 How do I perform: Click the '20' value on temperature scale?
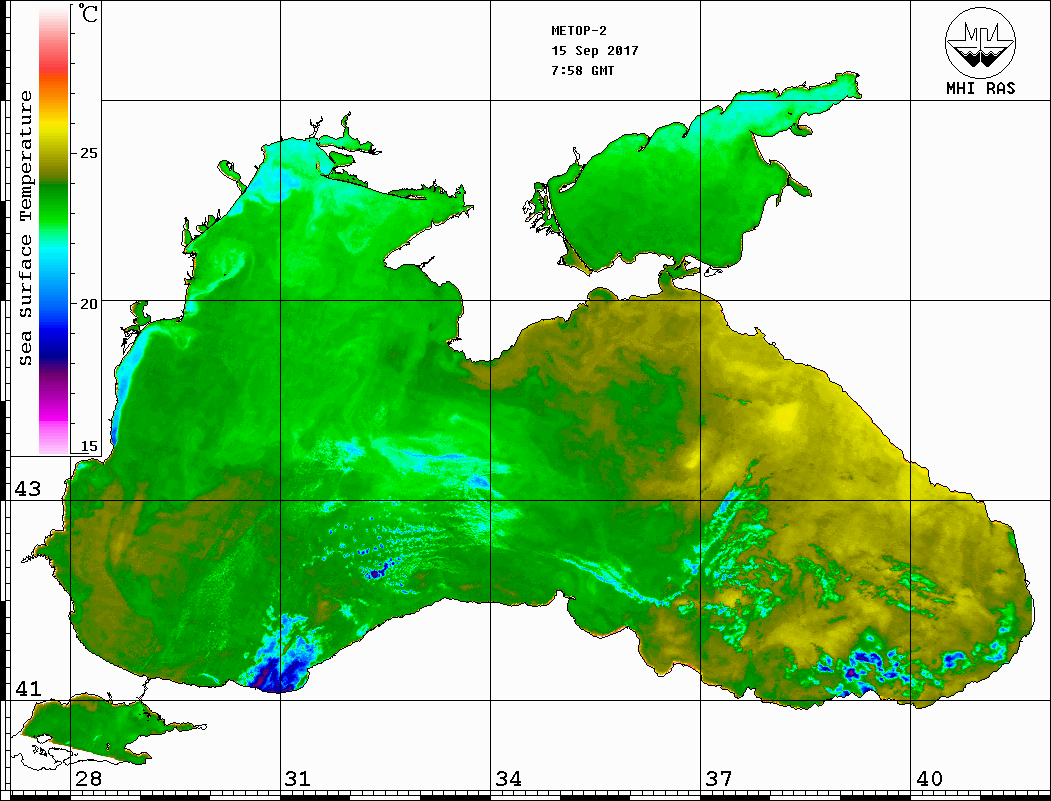click(x=88, y=304)
